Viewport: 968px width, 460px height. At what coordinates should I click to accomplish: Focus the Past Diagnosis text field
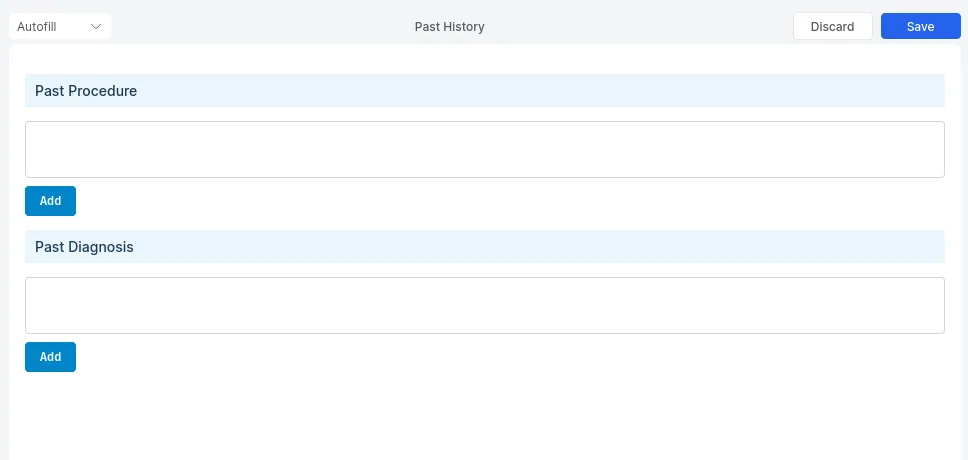(x=484, y=306)
